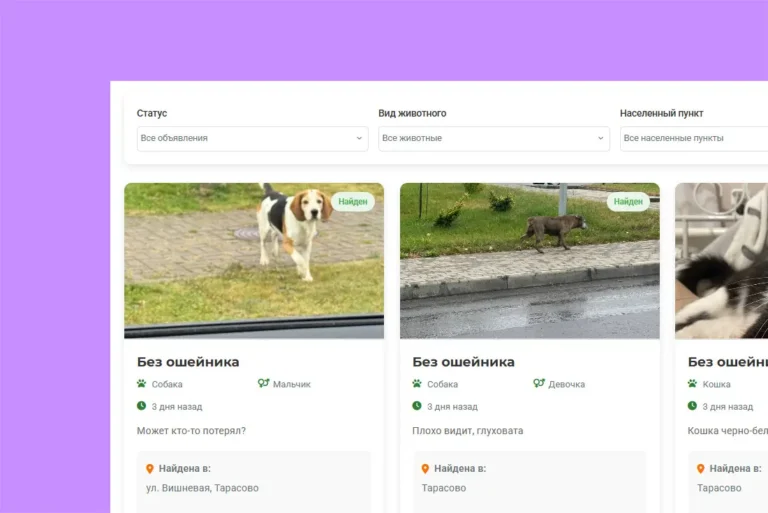Open the Статус dropdown

tap(252, 138)
